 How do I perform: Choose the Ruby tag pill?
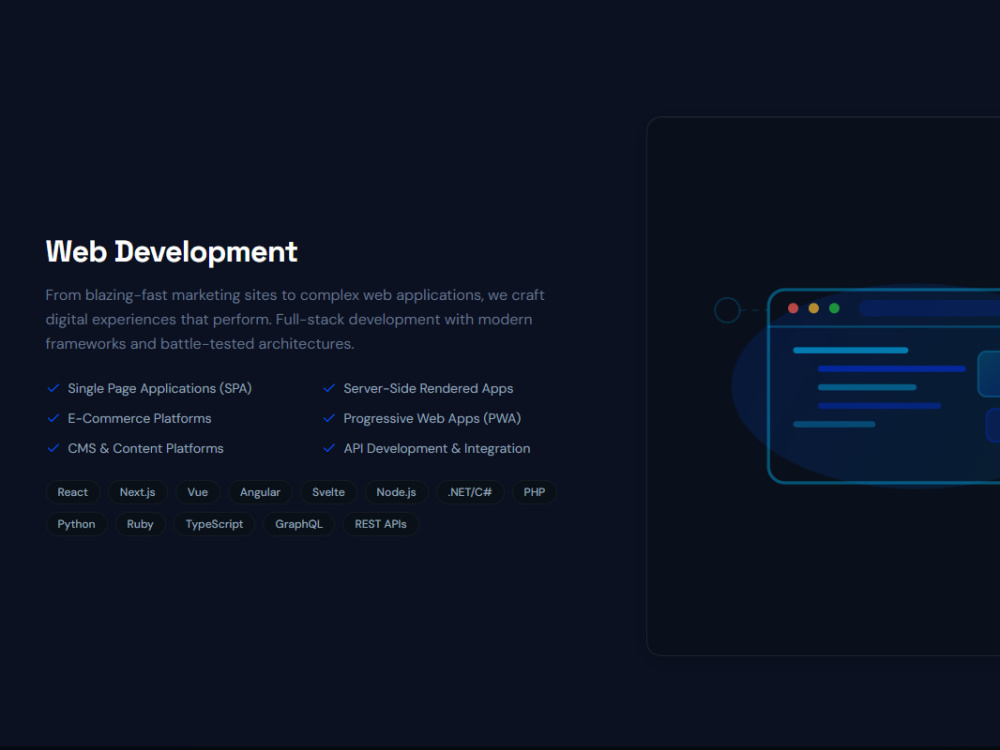[140, 524]
